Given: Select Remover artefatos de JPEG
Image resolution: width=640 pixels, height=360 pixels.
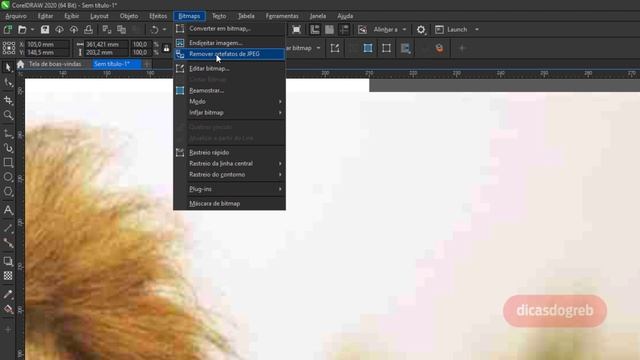Looking at the screenshot, I should (229, 54).
